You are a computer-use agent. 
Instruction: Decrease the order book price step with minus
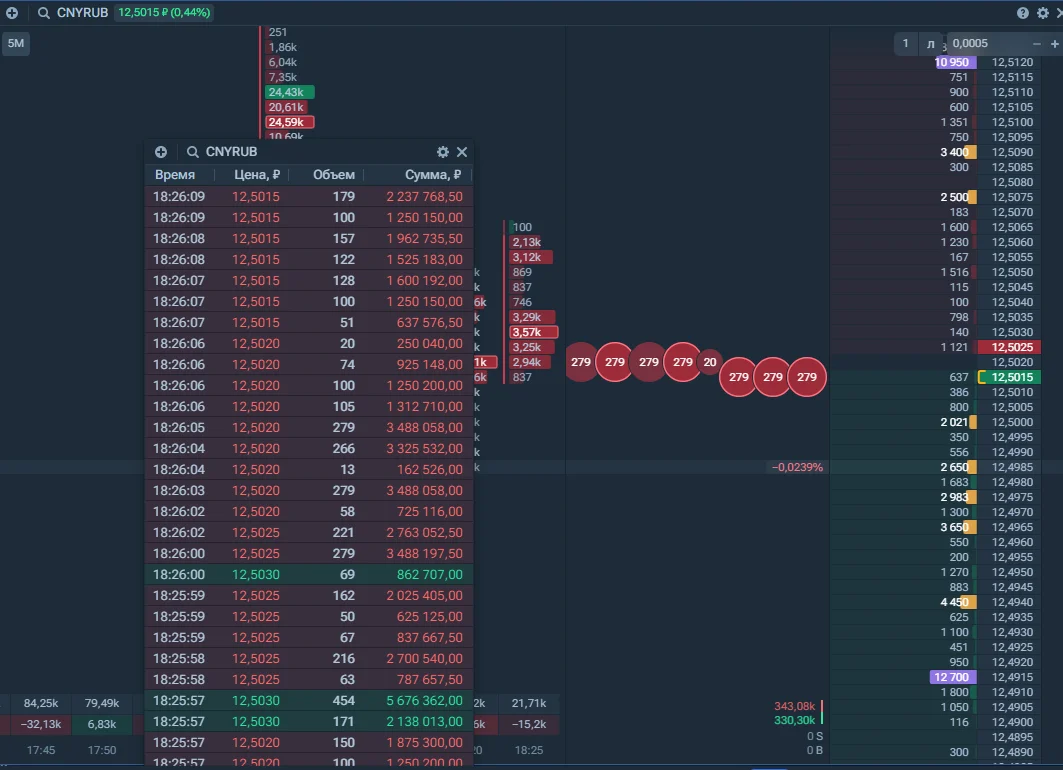click(x=1037, y=44)
